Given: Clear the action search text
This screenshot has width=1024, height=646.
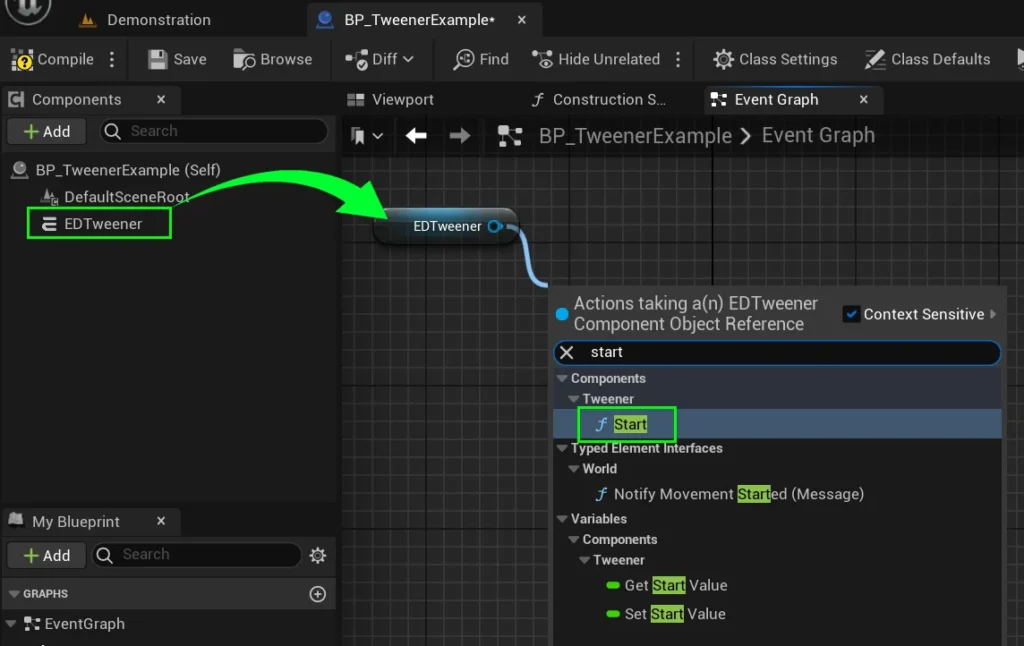Looking at the screenshot, I should pos(566,353).
